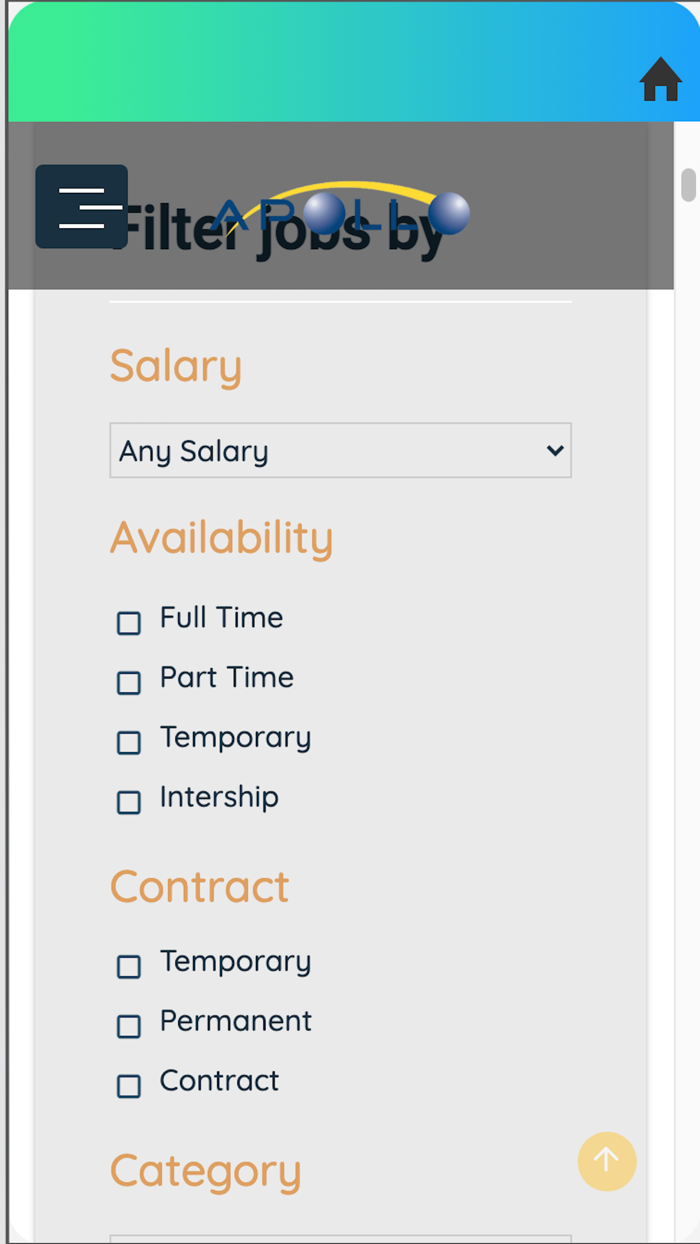Click the Availability section heading
Image resolution: width=700 pixels, height=1244 pixels.
pos(222,538)
